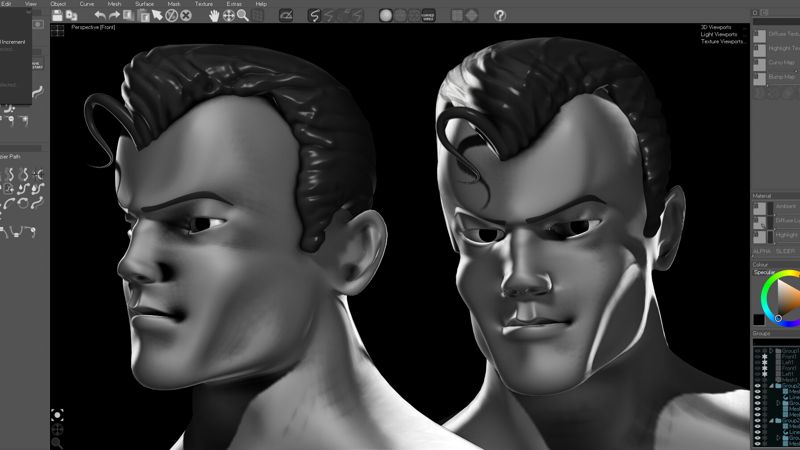Select the arrow pointer selection tool
This screenshot has width=800, height=450.
(x=157, y=15)
